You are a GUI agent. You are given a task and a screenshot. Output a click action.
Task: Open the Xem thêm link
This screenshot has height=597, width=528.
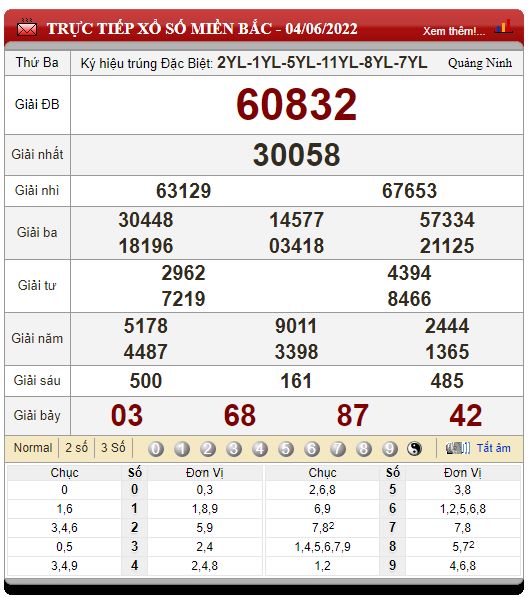(x=454, y=31)
